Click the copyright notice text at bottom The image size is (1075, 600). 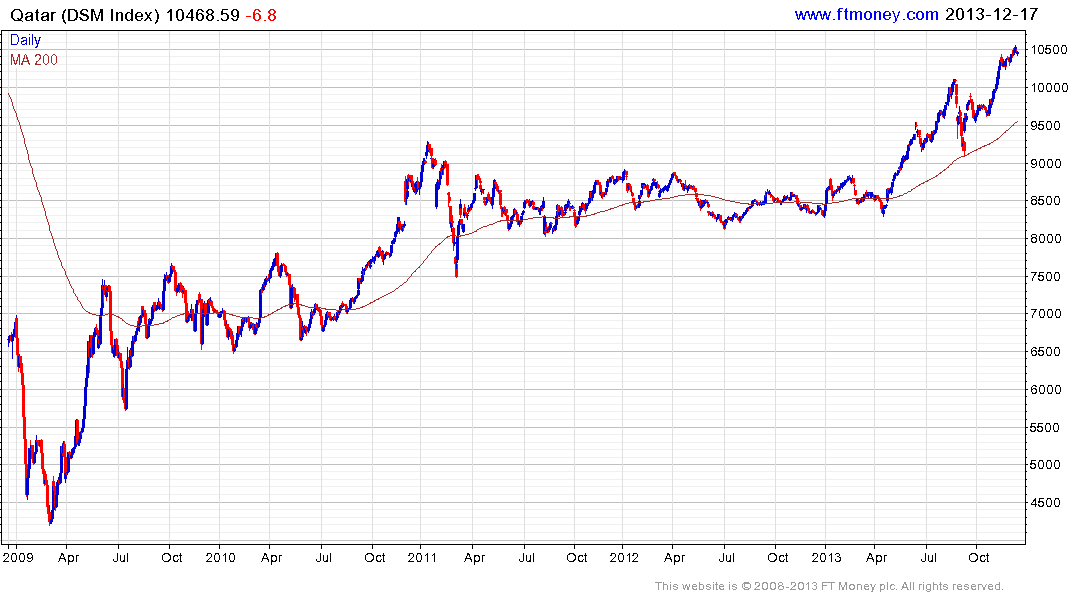[x=829, y=586]
